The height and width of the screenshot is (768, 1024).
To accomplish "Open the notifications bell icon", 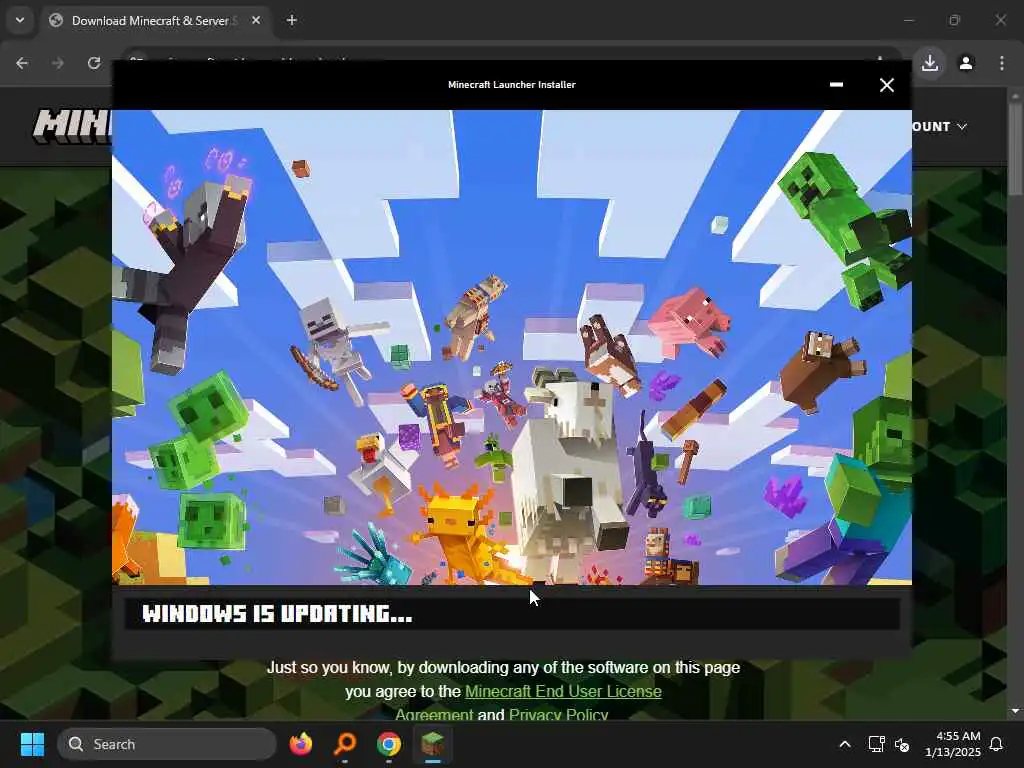I will pyautogui.click(x=996, y=744).
